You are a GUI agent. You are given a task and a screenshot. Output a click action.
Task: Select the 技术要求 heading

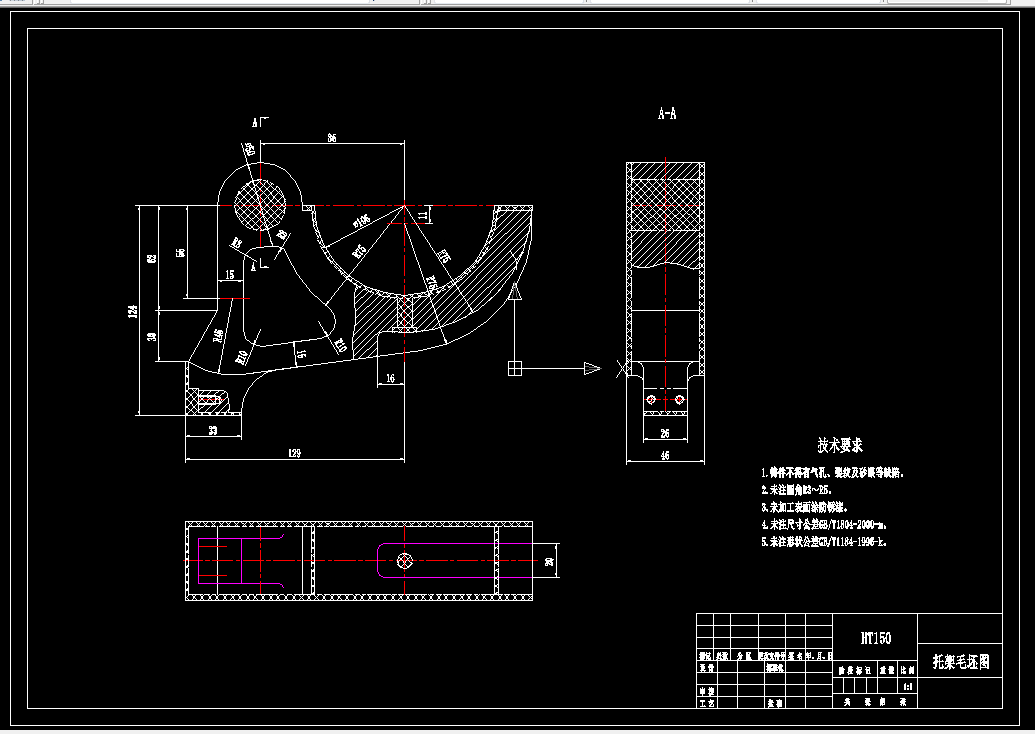coord(840,445)
